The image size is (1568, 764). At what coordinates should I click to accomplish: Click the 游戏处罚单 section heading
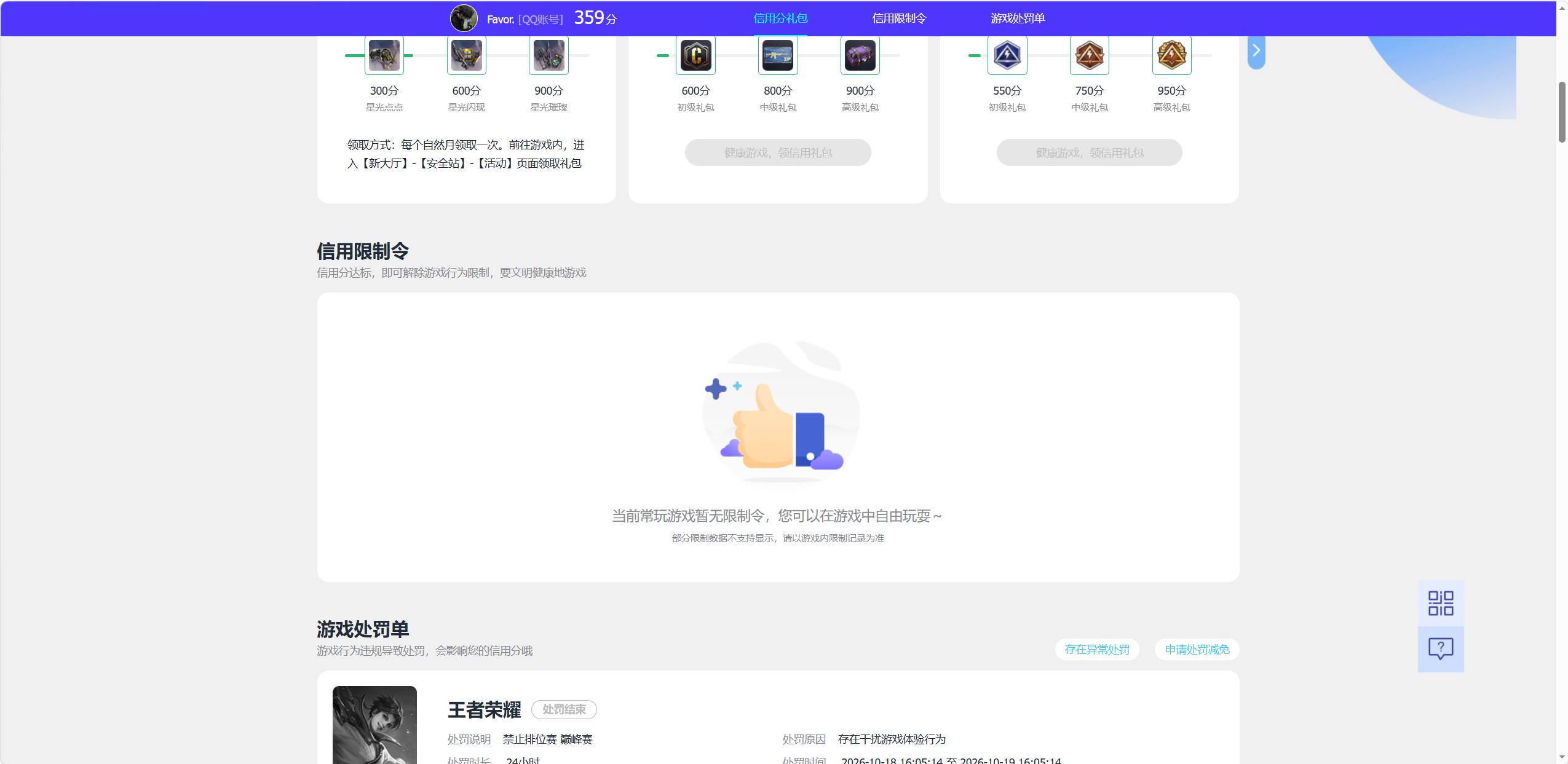tap(363, 629)
